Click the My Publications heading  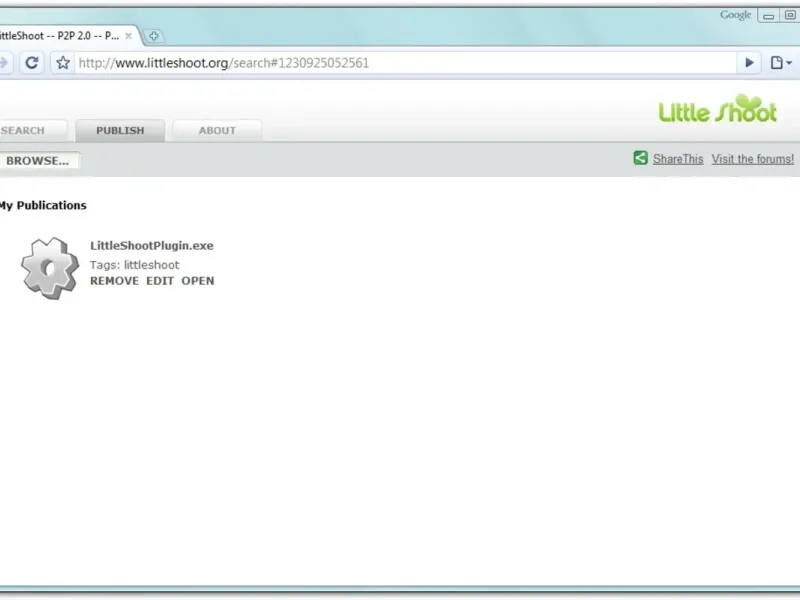tap(43, 206)
